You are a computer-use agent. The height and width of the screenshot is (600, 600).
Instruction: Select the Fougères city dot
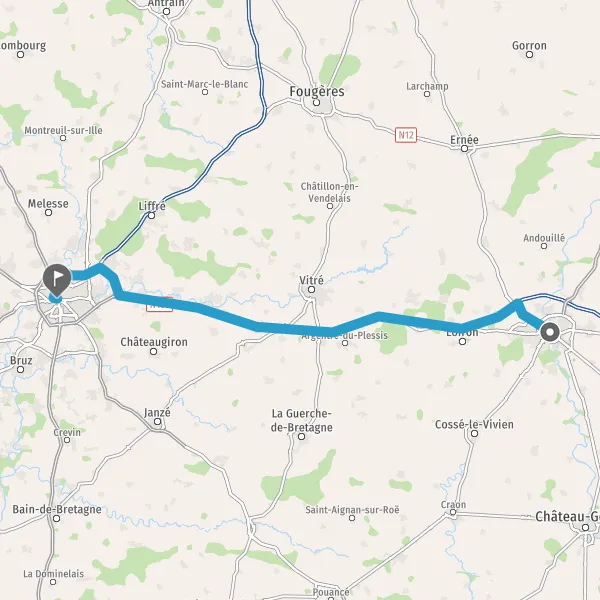tap(316, 102)
